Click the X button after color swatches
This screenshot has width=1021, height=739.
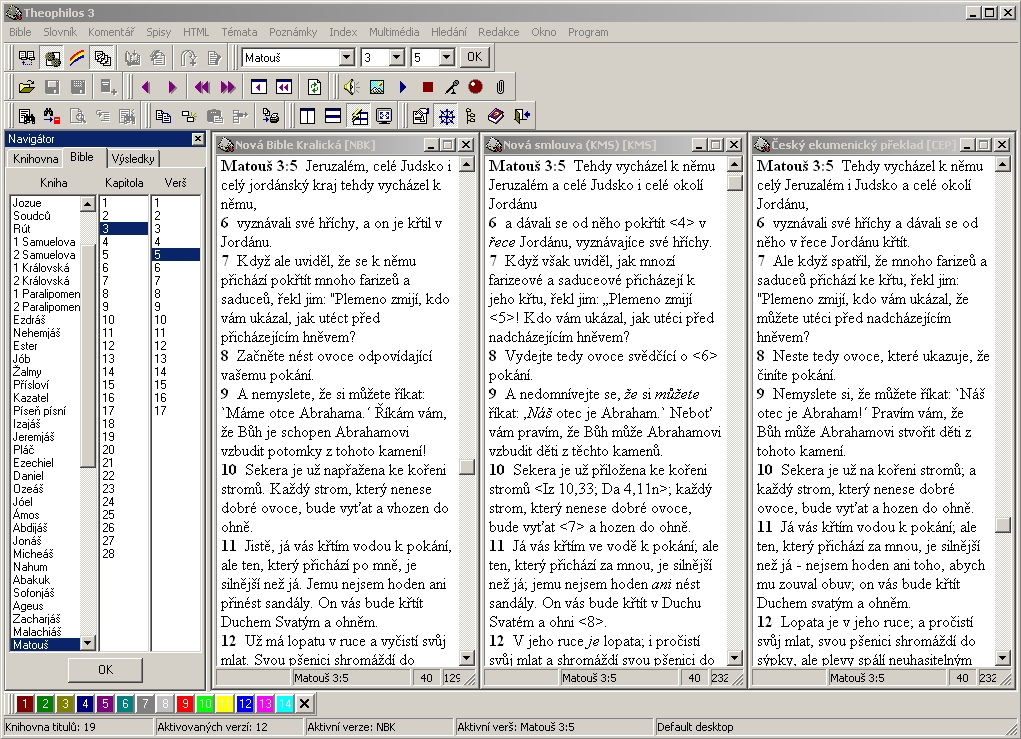point(305,703)
